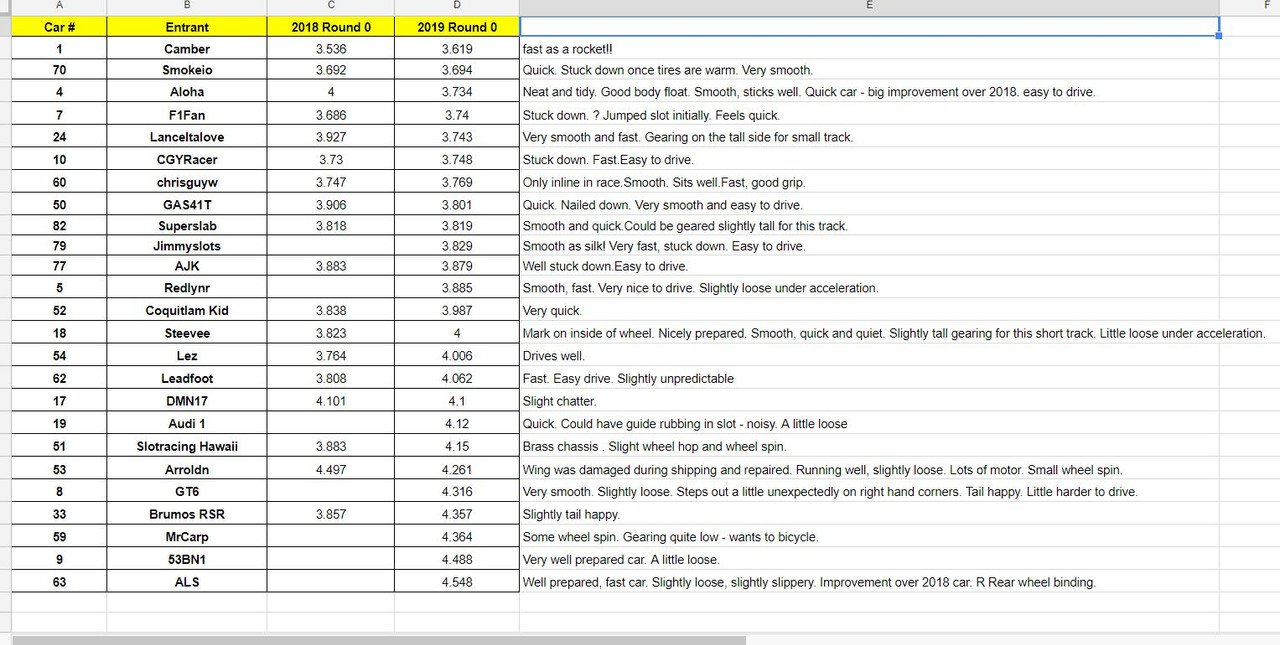Click the 2018 time '4.497' for Arroldn

tap(331, 470)
